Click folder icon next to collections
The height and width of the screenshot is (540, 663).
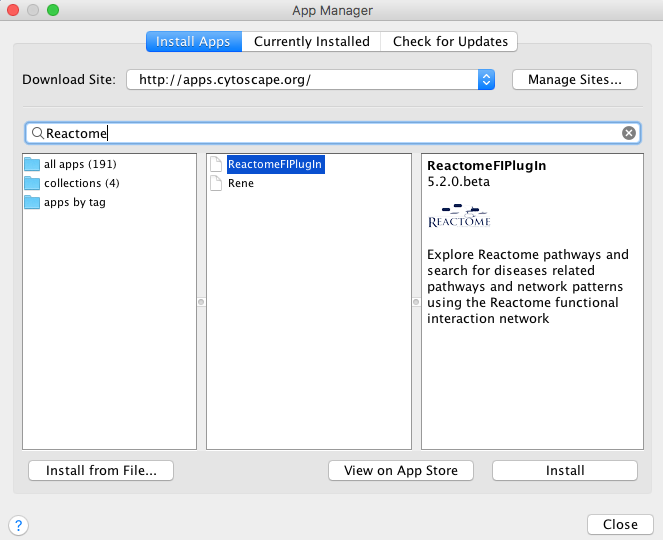32,183
